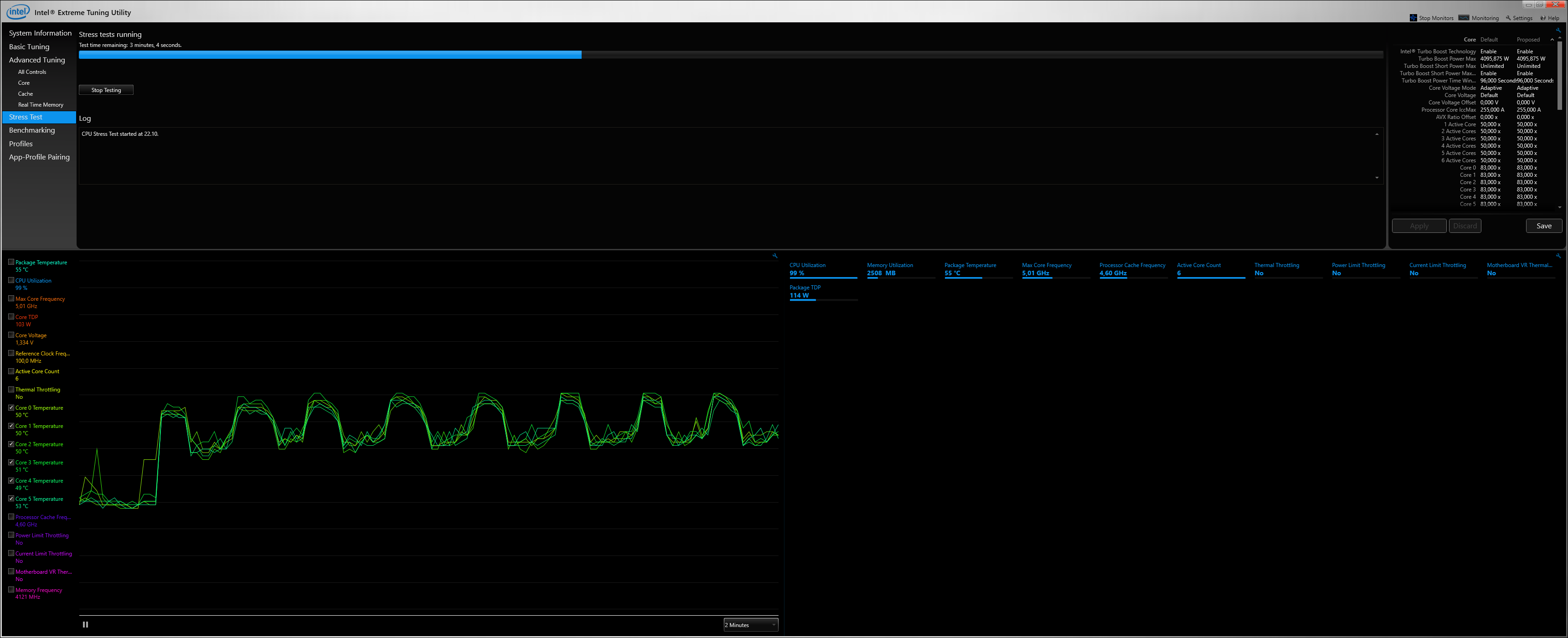Click the Discard button
1568x638 pixels.
pos(1465,226)
